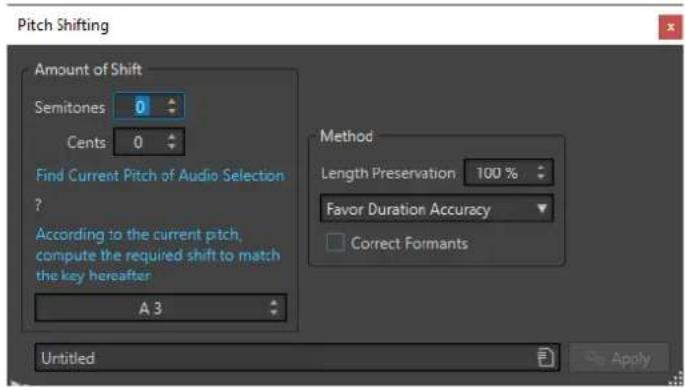This screenshot has height=387, width=685.
Task: Increase Cents using the up arrow
Action: [172, 137]
